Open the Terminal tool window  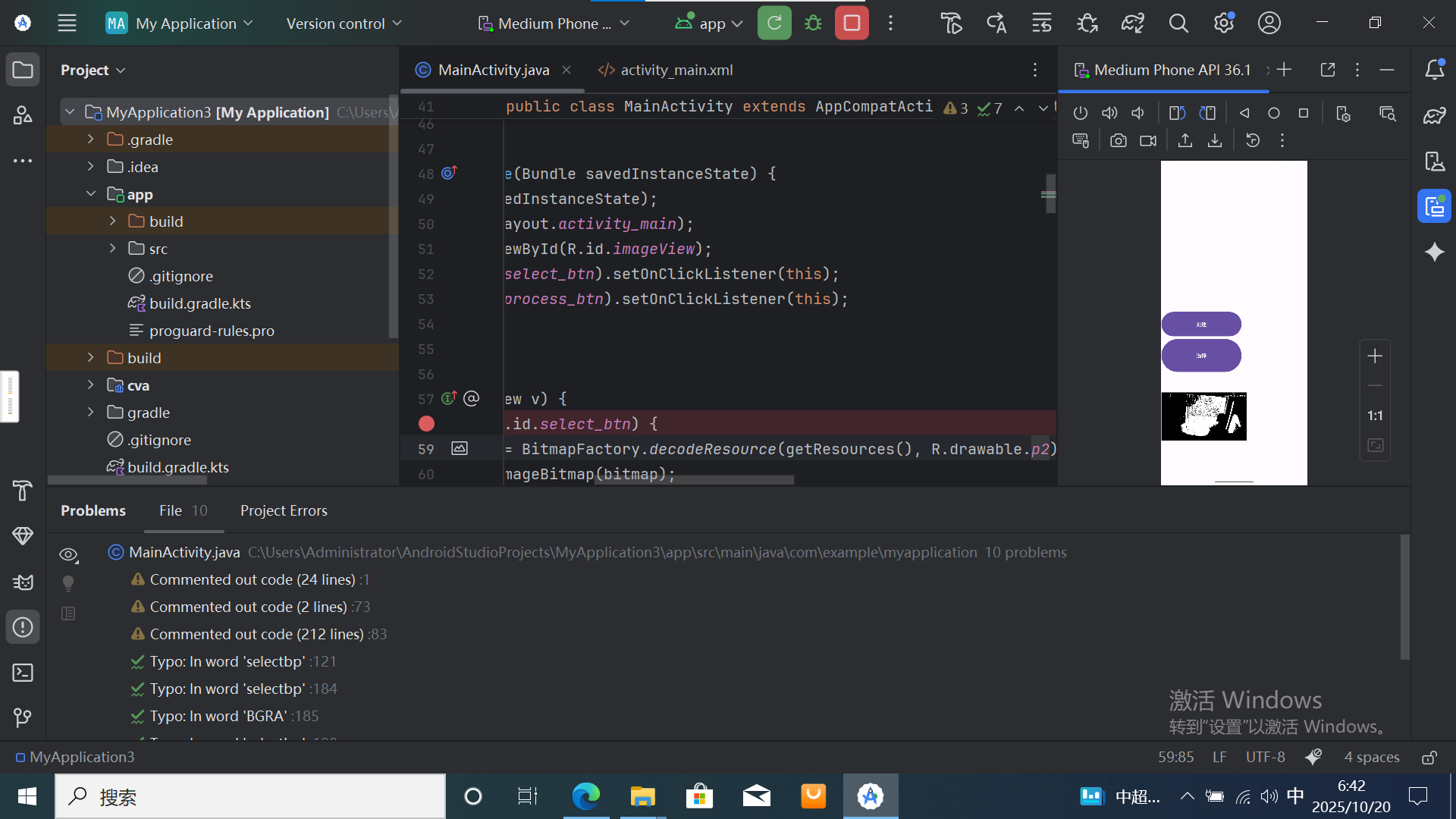coord(23,673)
